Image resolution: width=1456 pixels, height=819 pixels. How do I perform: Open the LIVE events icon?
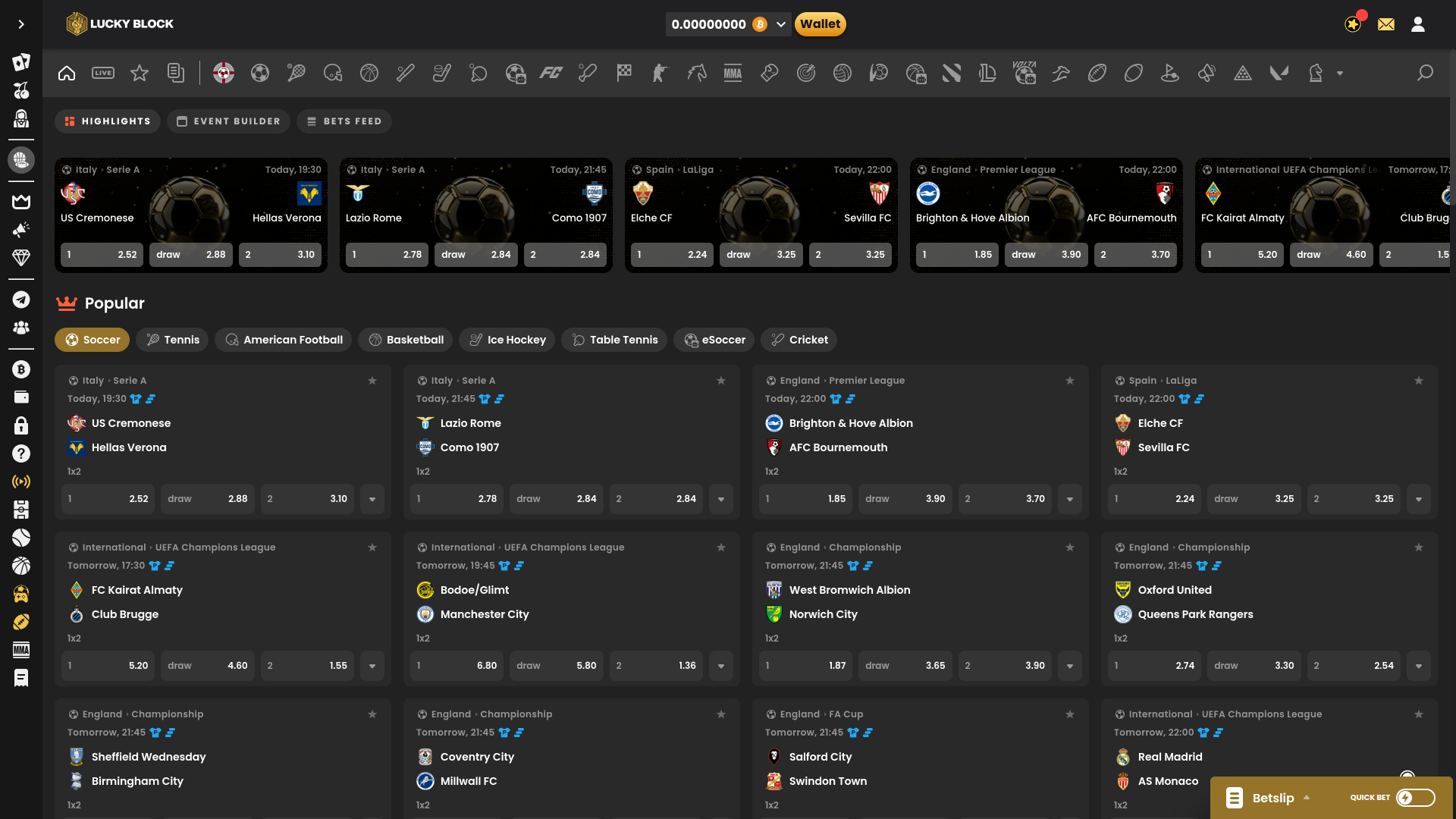click(103, 74)
